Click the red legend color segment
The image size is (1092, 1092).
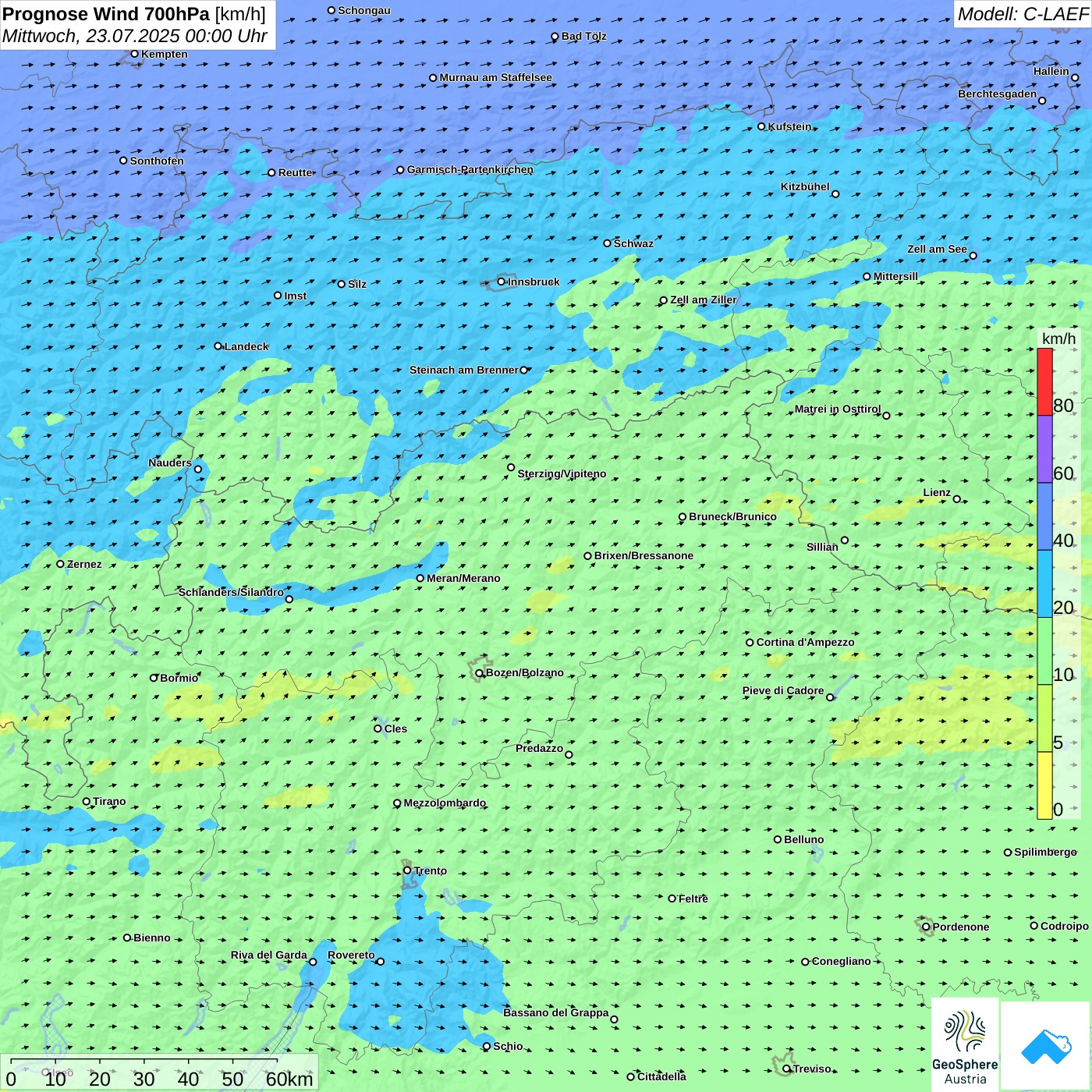1044,381
